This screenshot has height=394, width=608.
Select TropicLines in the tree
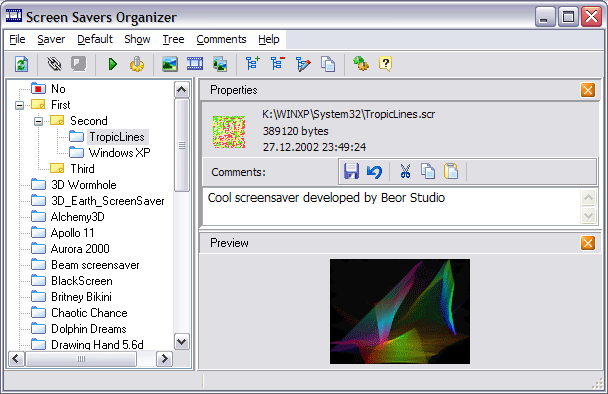click(x=117, y=137)
